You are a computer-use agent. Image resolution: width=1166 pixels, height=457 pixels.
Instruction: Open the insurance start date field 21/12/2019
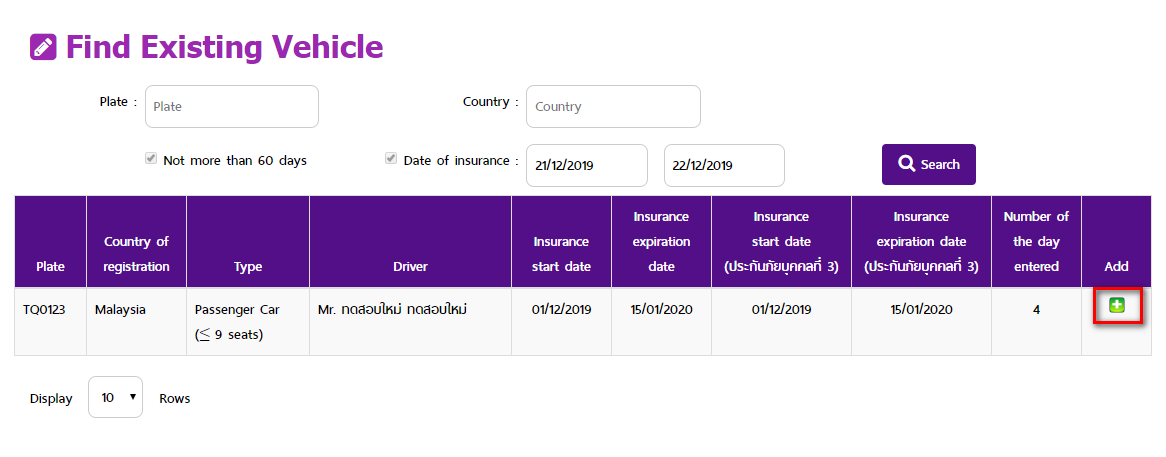click(587, 165)
